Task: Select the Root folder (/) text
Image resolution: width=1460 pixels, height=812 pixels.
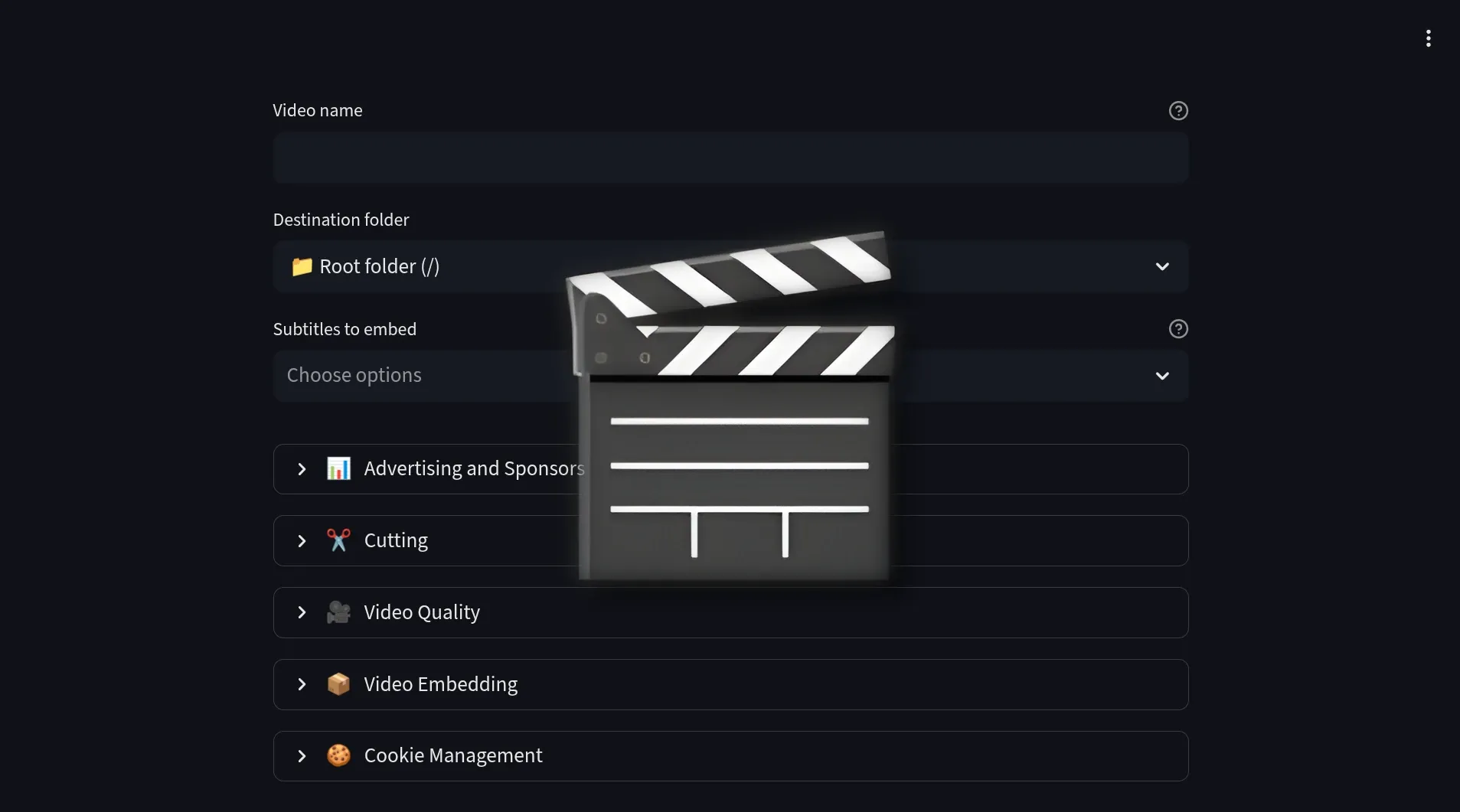Action: (379, 266)
